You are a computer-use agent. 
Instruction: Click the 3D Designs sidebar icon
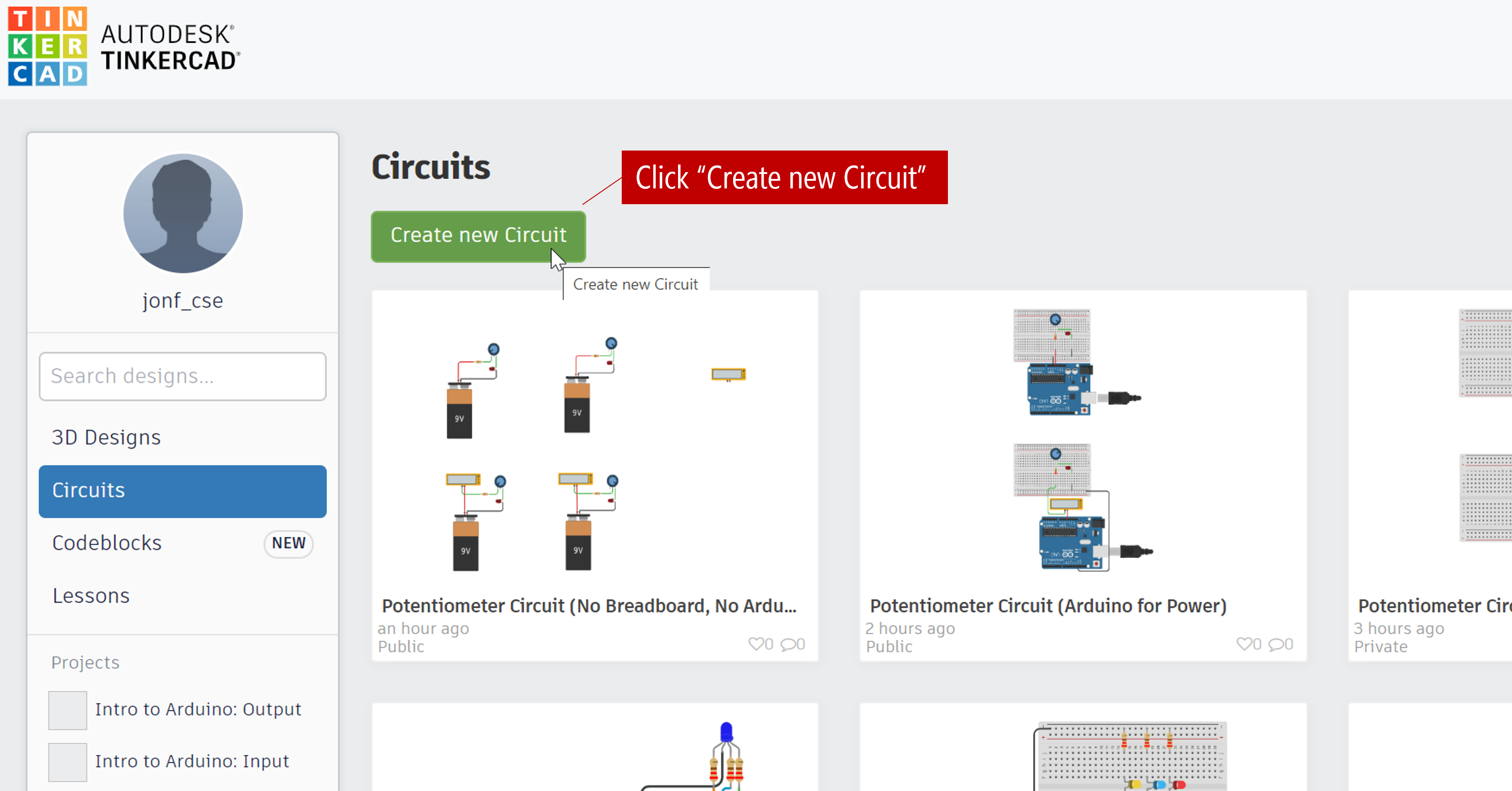point(106,436)
